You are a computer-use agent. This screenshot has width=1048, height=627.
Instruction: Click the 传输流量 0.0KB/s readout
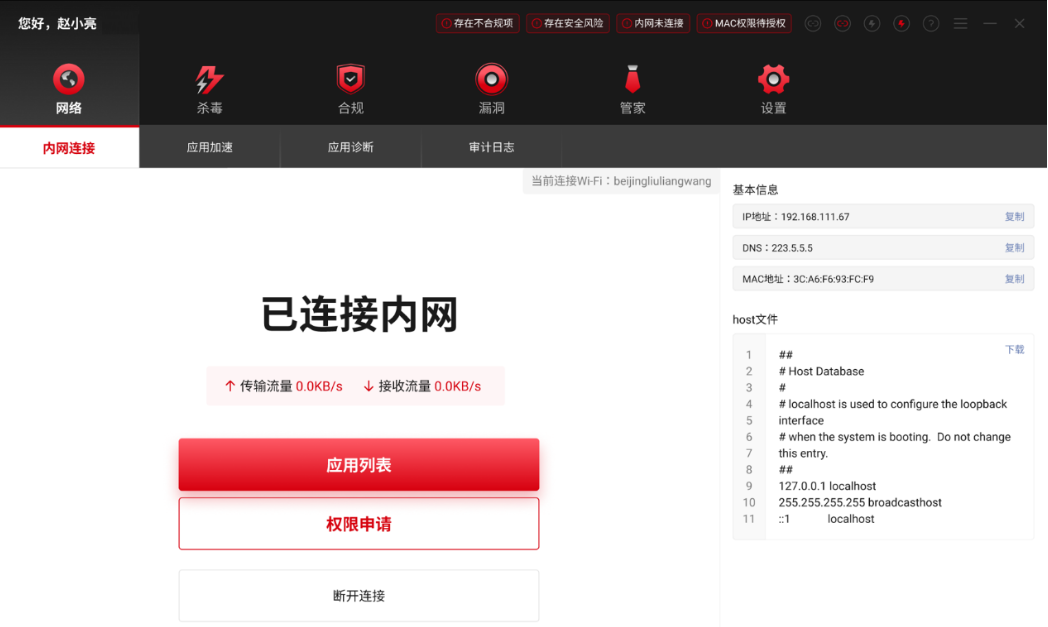click(x=283, y=386)
